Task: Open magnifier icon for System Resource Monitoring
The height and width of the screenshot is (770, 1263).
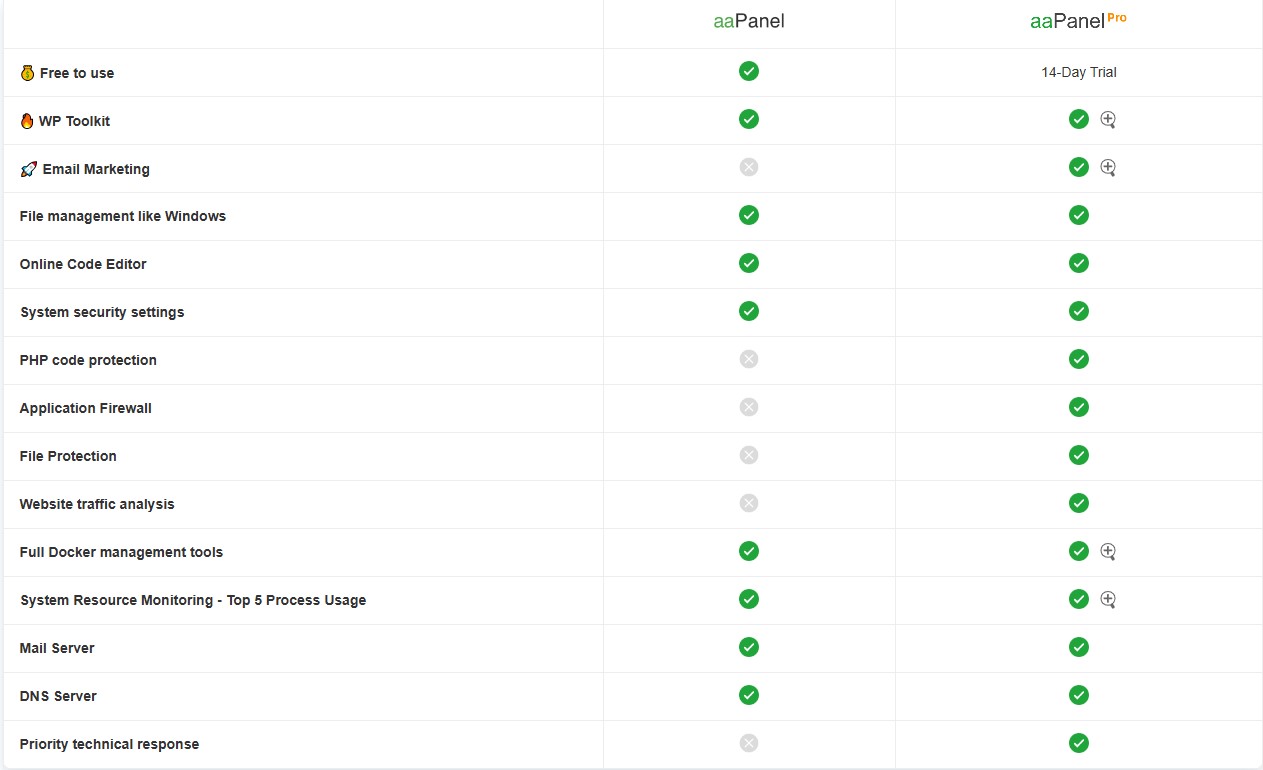Action: point(1108,599)
